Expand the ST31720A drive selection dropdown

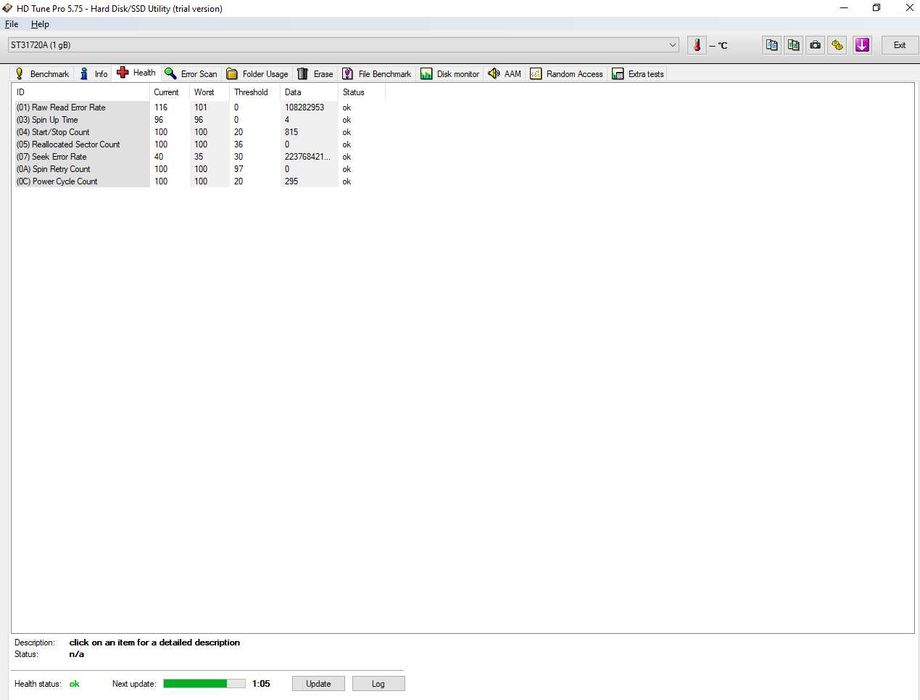672,45
